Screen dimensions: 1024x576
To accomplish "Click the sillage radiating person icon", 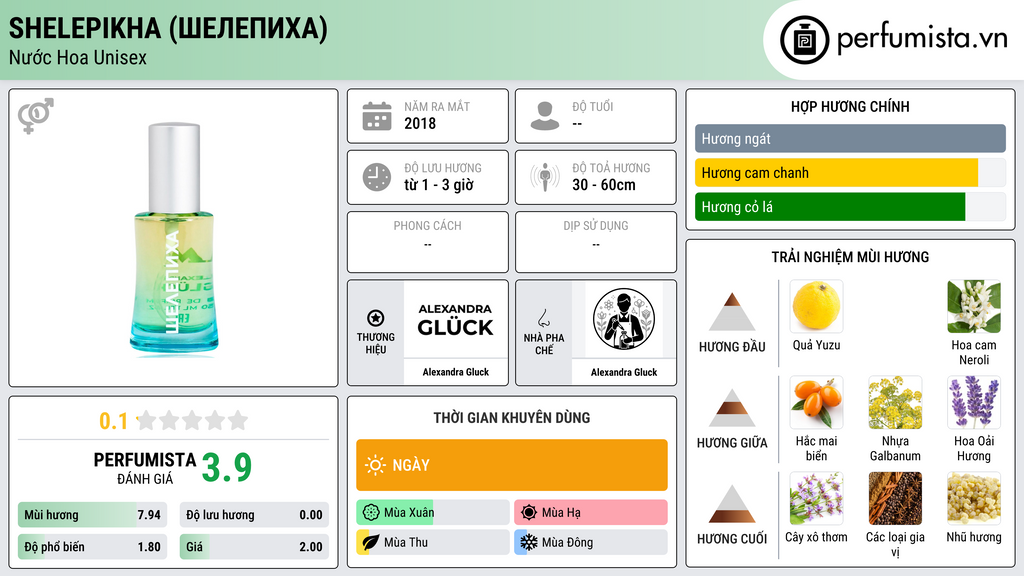I will 545,177.
